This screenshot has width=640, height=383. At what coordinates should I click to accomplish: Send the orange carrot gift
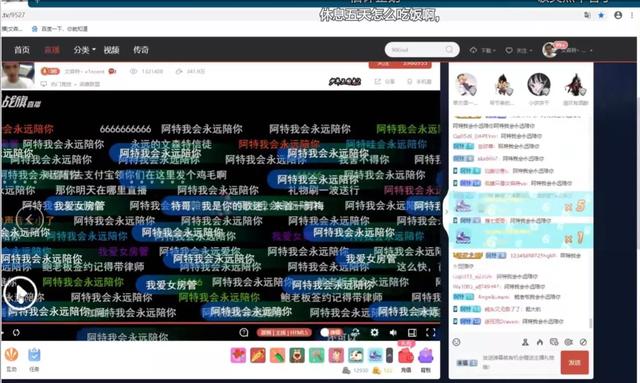point(258,355)
